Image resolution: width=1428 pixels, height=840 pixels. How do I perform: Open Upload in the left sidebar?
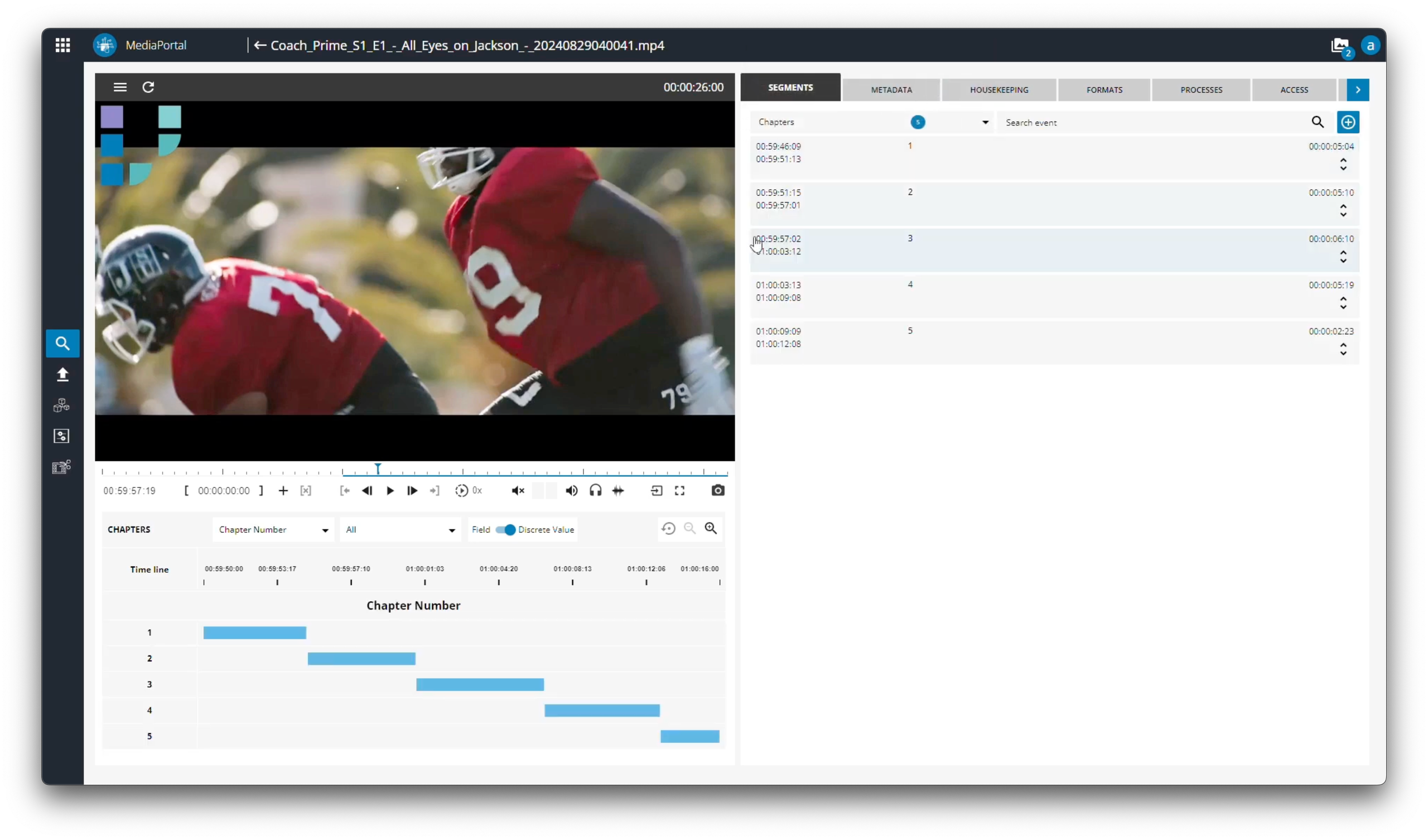click(62, 375)
